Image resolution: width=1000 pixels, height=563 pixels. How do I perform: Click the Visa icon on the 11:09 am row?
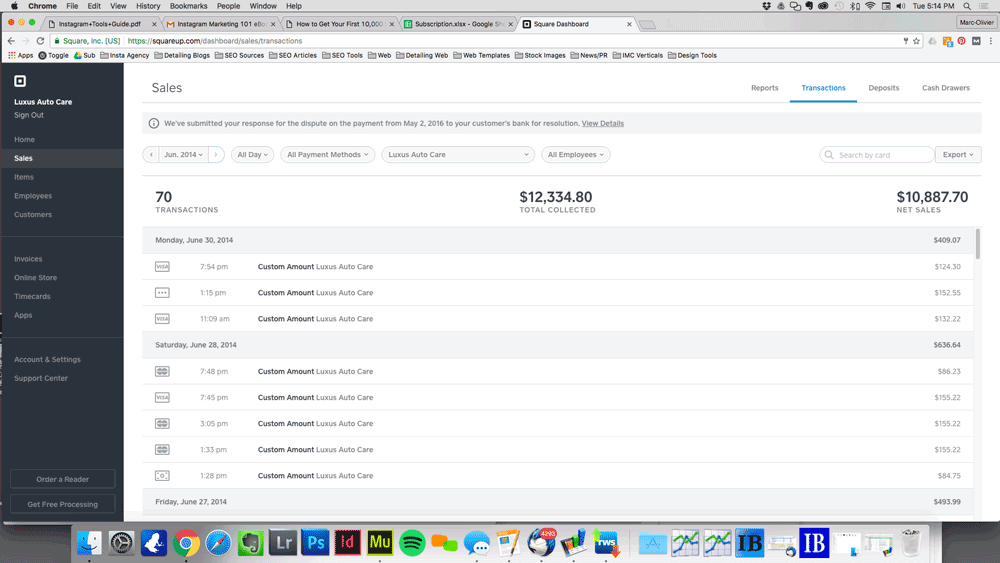point(162,319)
